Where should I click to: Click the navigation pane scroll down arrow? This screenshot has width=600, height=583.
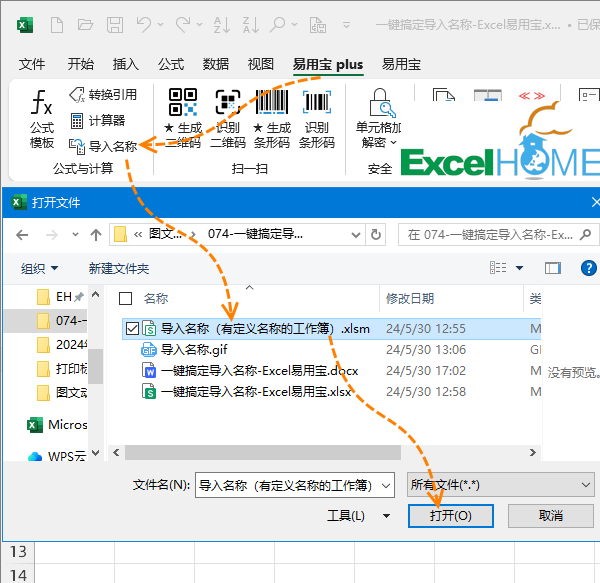coord(95,453)
